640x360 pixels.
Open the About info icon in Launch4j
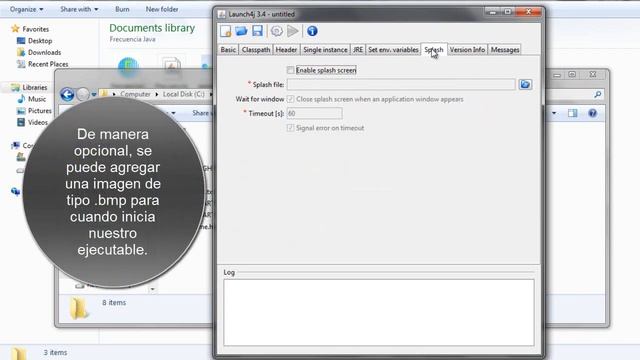(x=312, y=31)
